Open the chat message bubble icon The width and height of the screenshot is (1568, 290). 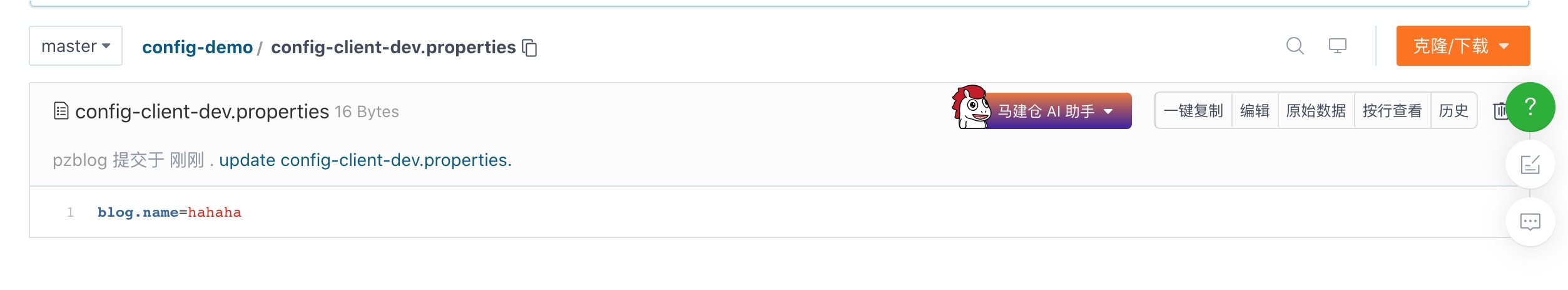pos(1530,222)
